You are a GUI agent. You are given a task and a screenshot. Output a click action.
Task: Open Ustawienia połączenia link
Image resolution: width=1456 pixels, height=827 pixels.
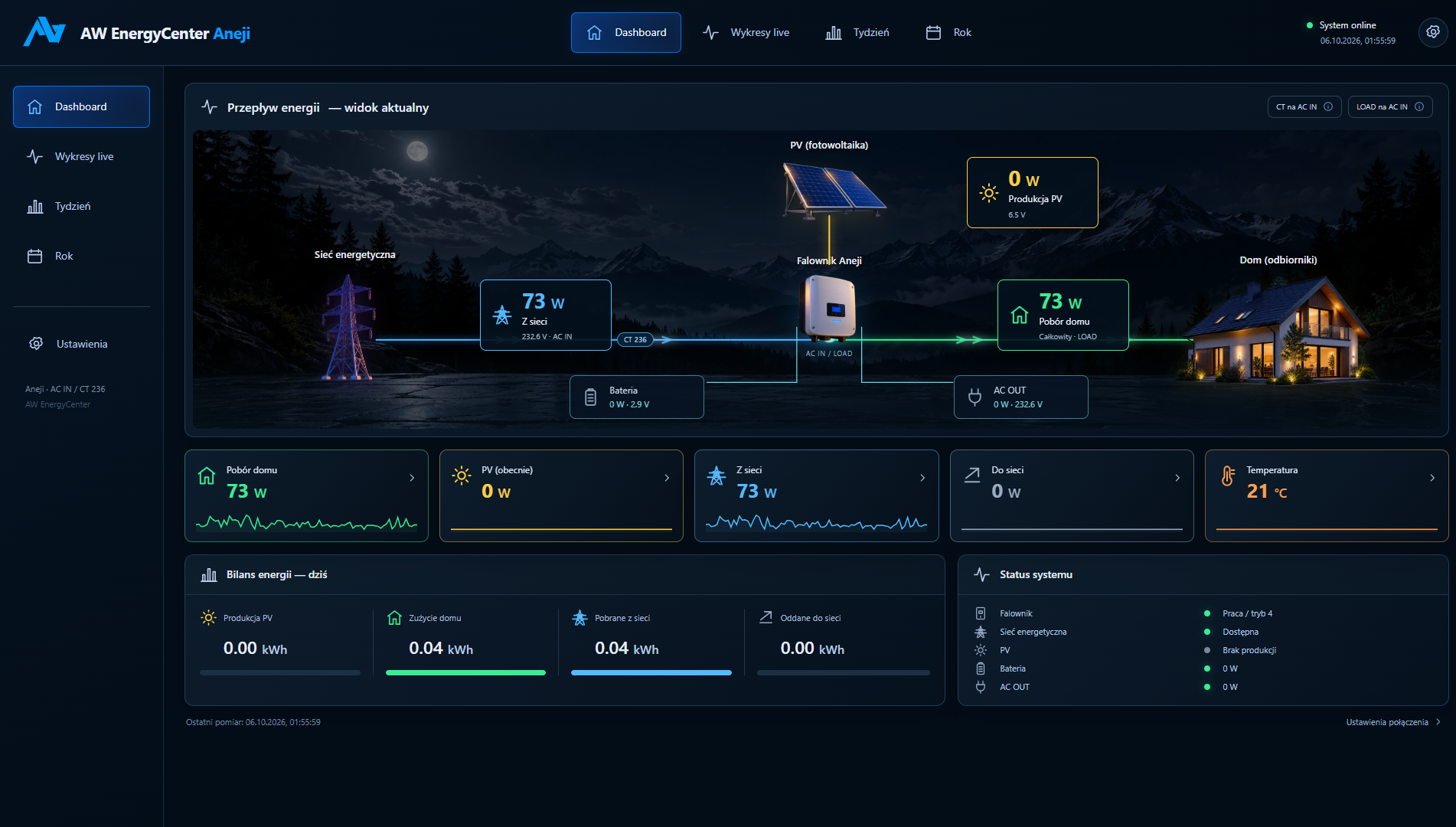pyautogui.click(x=1393, y=722)
